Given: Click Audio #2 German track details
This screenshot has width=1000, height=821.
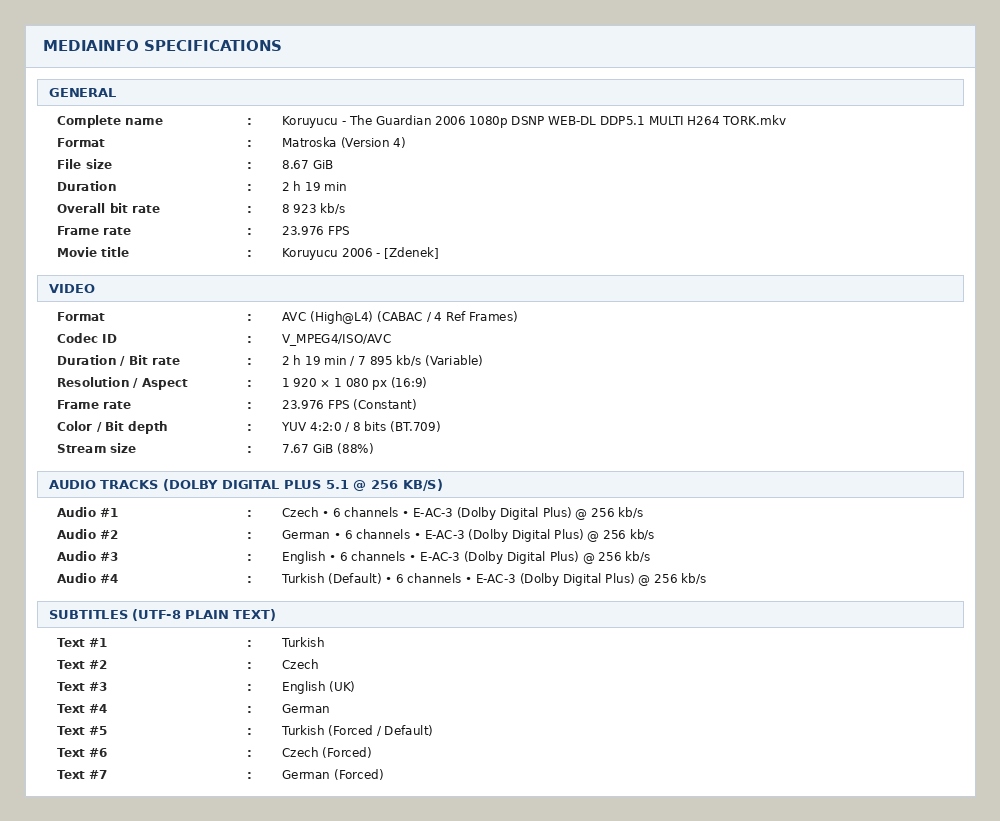Looking at the screenshot, I should (468, 535).
